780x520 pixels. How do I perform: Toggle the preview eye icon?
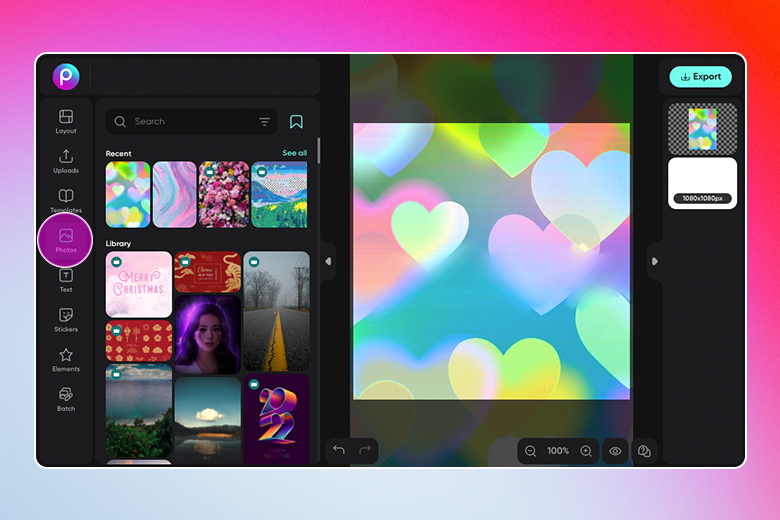615,451
